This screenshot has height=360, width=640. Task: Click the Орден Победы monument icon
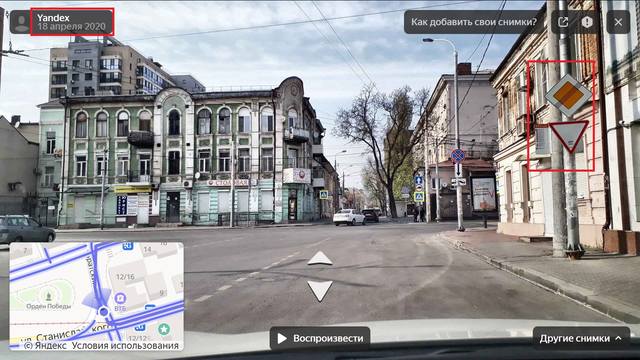[x=48, y=295]
